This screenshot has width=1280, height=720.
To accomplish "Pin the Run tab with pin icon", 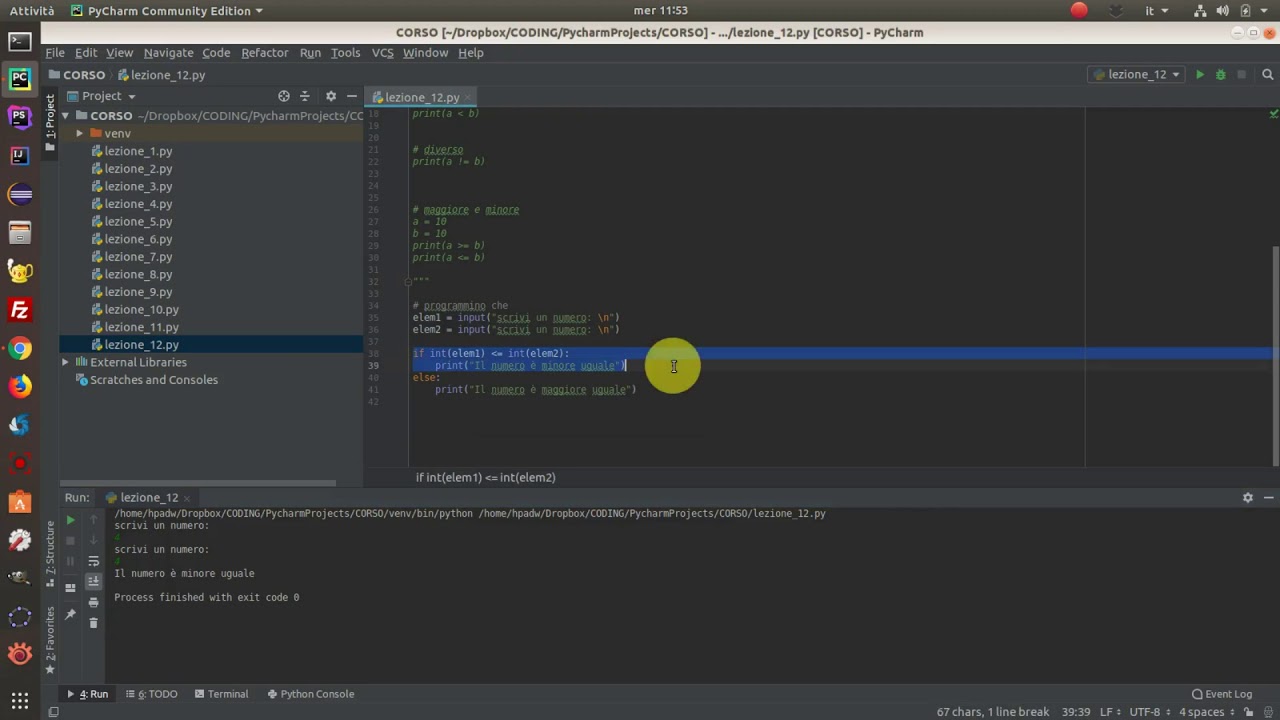I will click(x=70, y=614).
